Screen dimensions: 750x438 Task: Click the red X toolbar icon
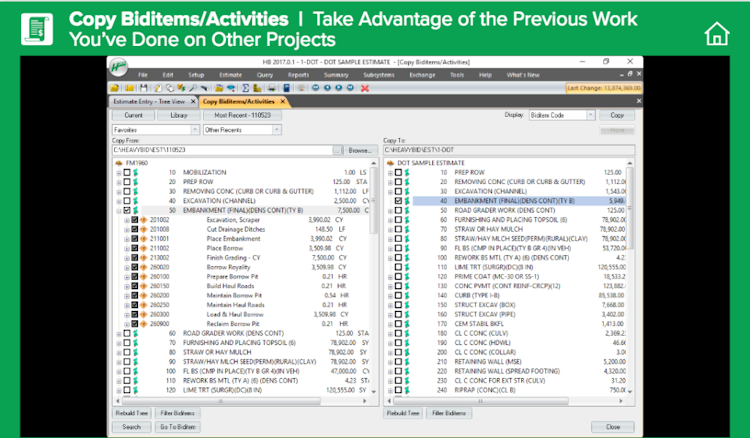coord(365,88)
